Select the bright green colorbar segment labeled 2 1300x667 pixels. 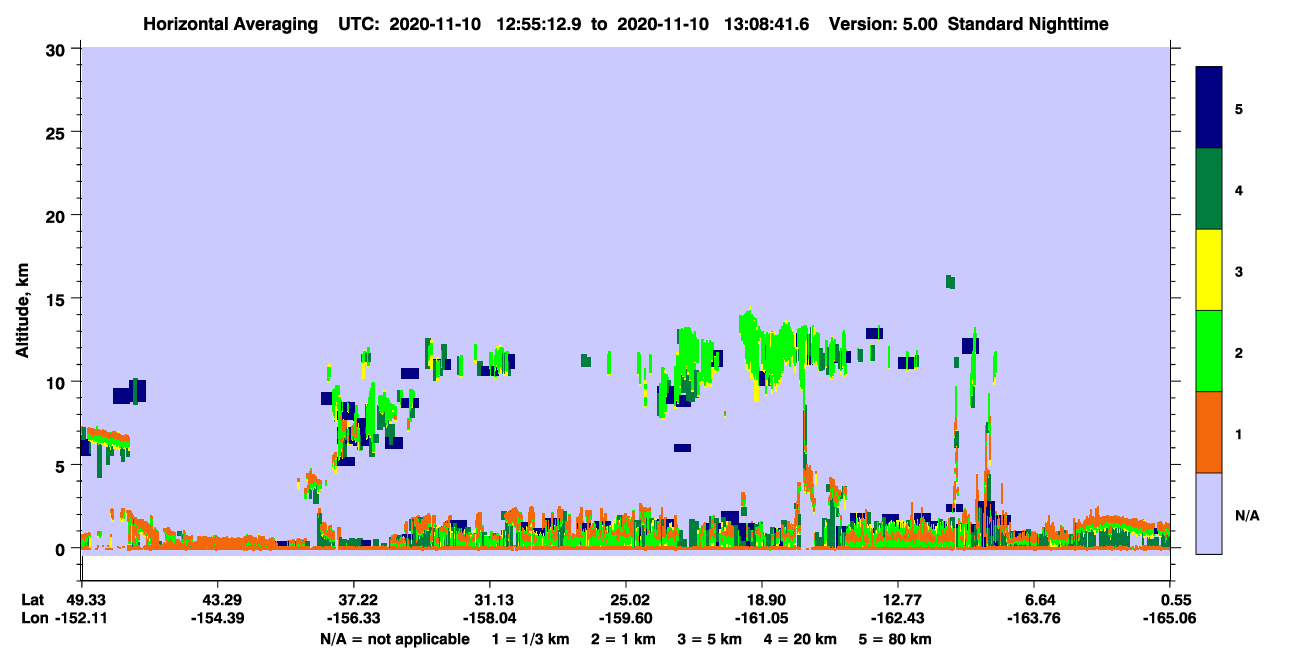click(x=1209, y=351)
